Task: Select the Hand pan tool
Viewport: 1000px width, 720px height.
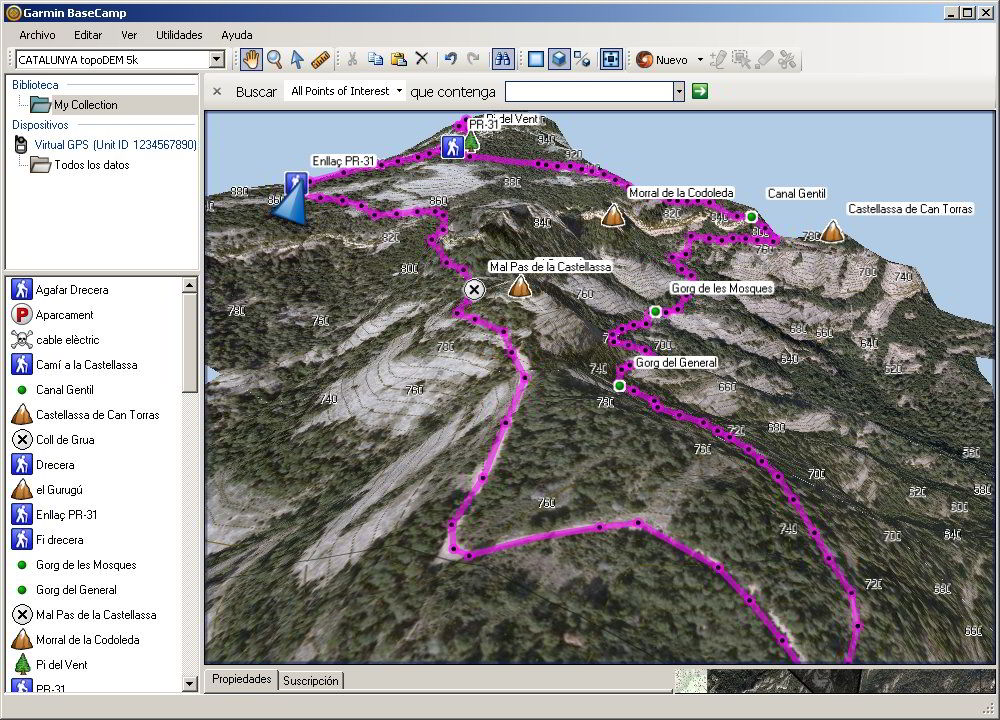Action: click(252, 60)
